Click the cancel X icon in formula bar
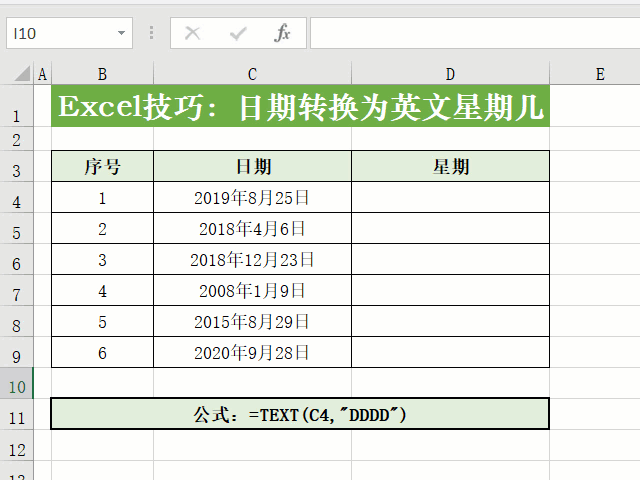This screenshot has width=640, height=480. [192, 33]
